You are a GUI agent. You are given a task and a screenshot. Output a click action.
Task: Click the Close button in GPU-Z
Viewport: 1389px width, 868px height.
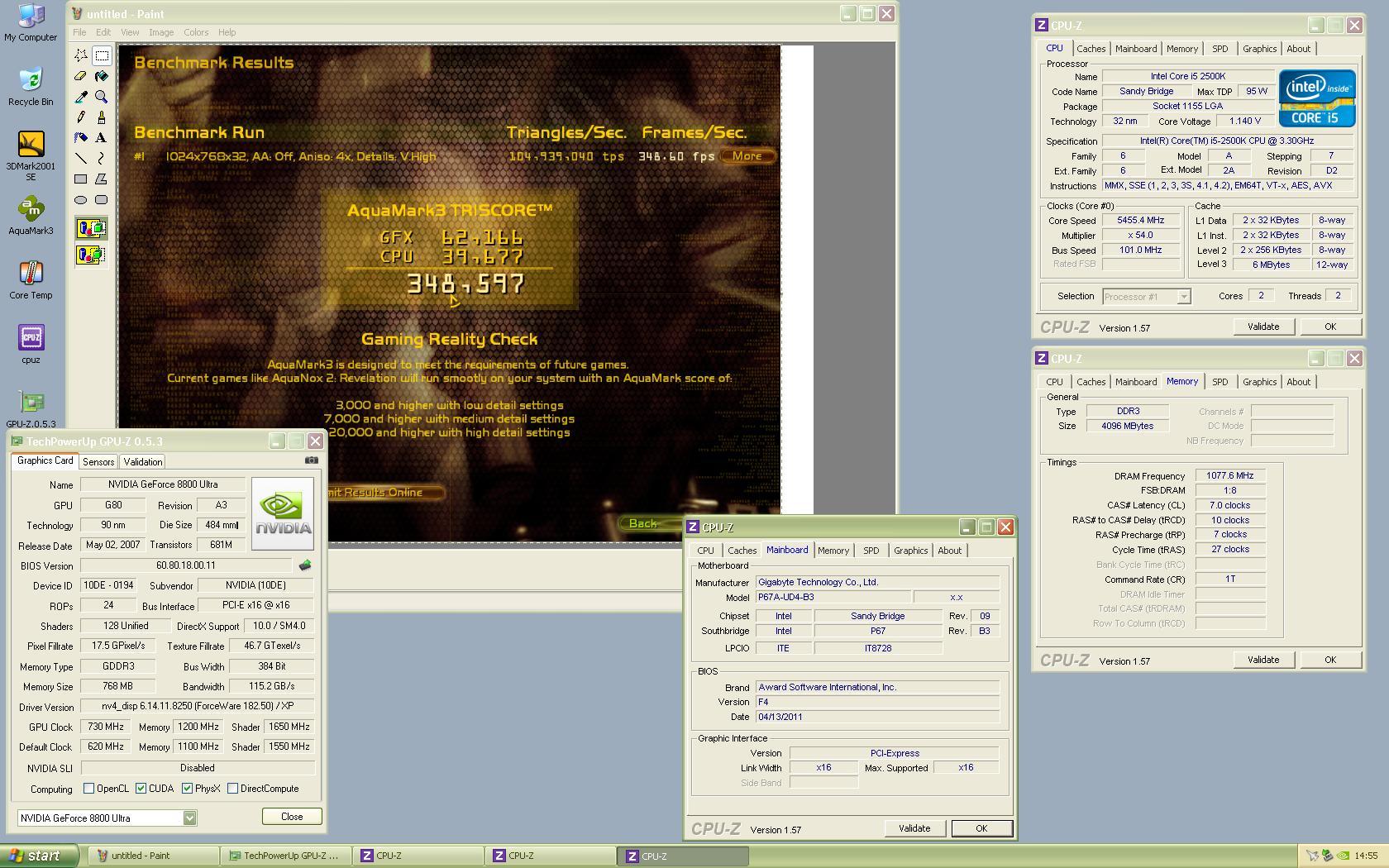(x=292, y=816)
